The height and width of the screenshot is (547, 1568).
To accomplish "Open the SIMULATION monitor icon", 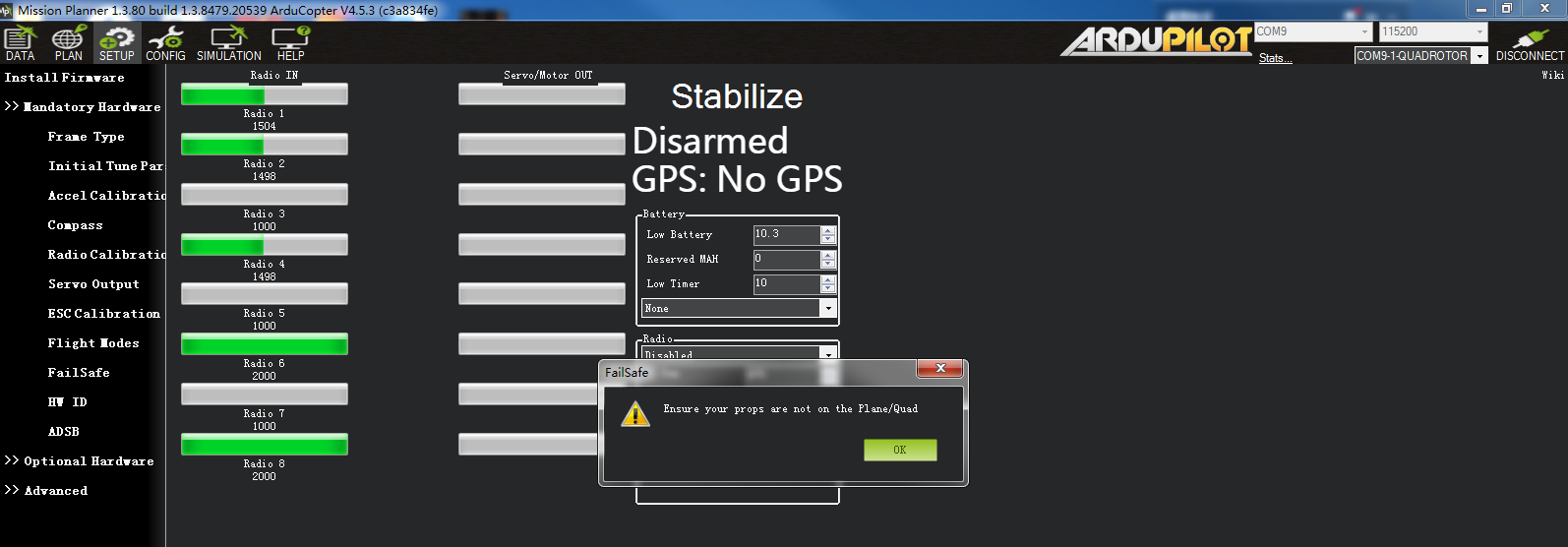I will (228, 43).
